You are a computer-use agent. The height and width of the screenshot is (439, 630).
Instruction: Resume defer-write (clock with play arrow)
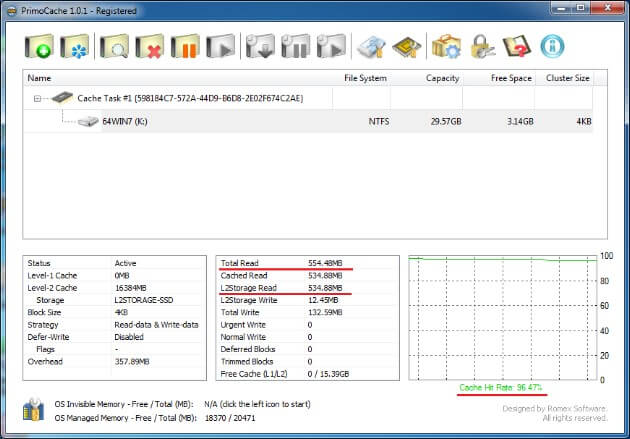(x=331, y=46)
